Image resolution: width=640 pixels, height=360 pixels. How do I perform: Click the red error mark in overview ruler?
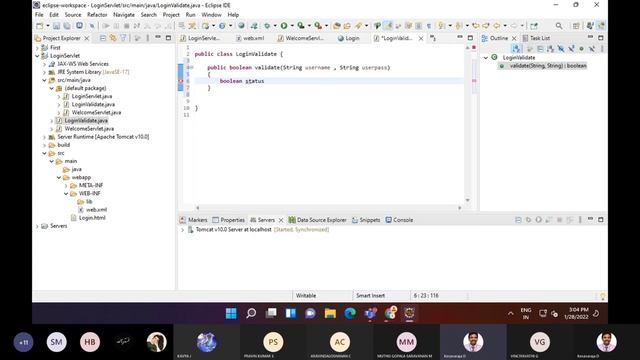click(474, 81)
